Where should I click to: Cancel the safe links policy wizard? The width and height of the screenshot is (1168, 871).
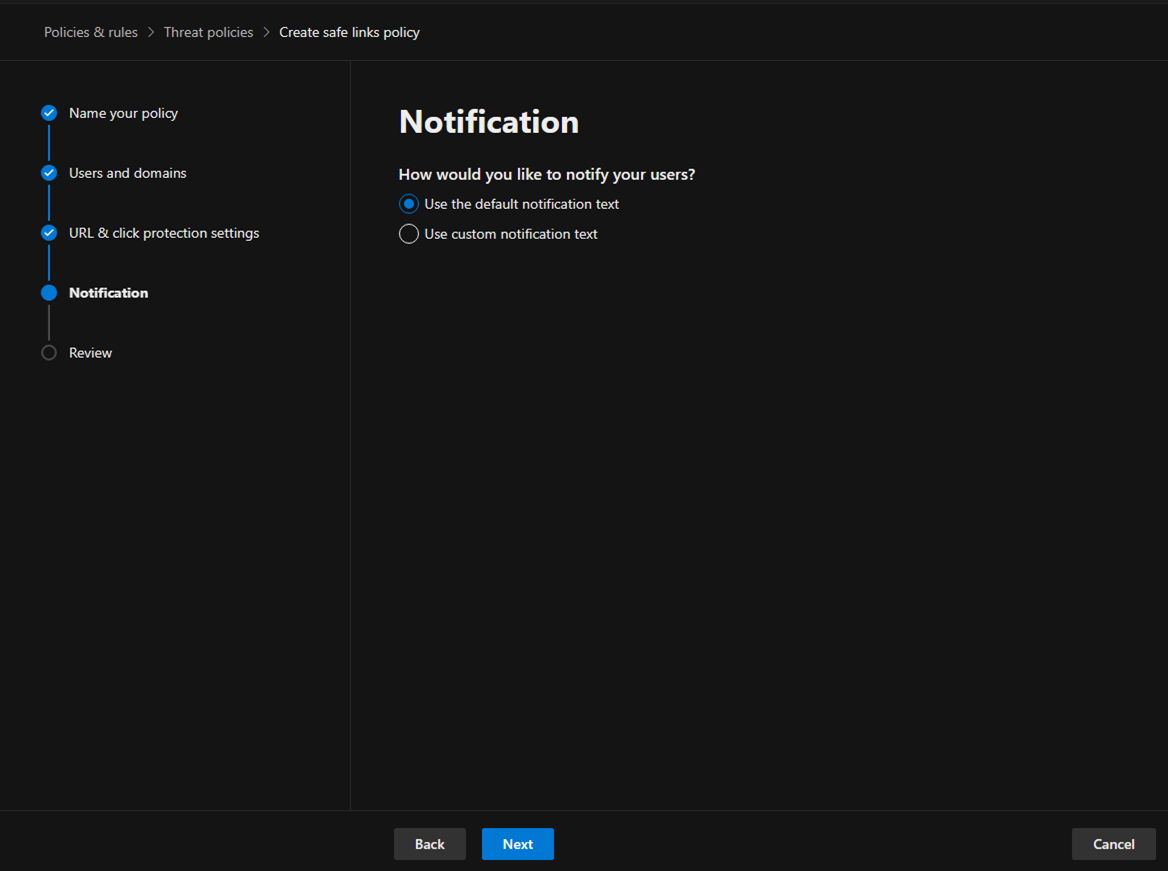1113,844
